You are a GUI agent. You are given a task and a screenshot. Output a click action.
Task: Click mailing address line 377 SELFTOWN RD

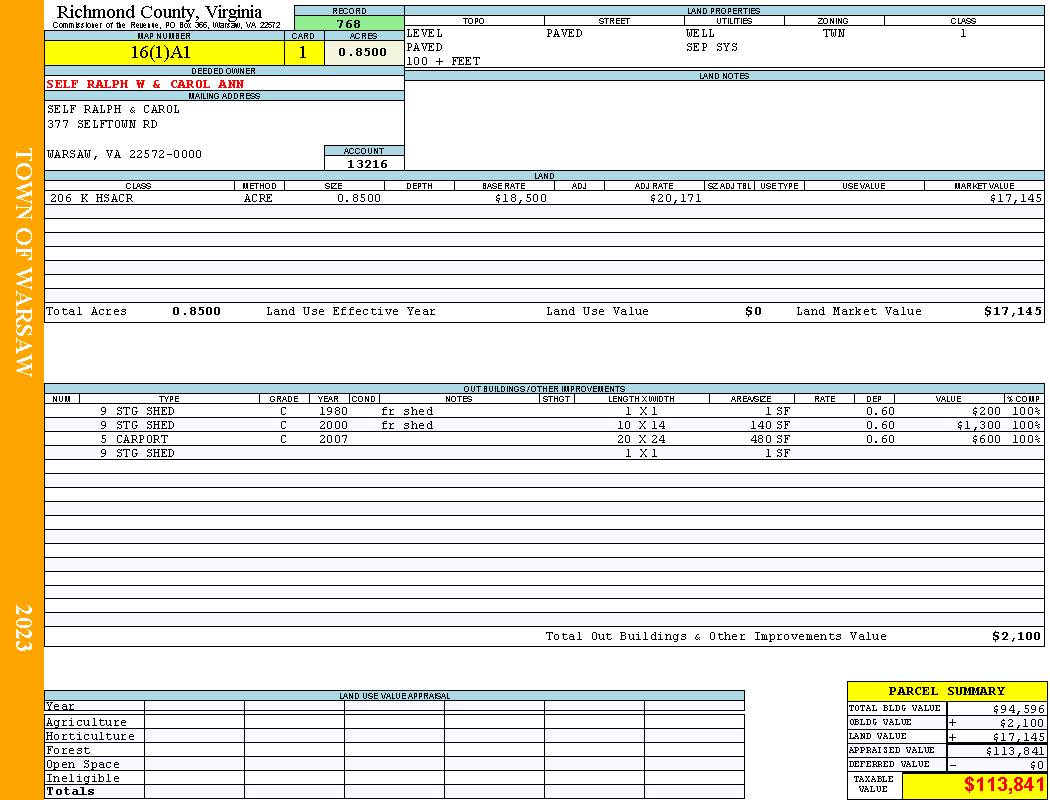pos(102,125)
